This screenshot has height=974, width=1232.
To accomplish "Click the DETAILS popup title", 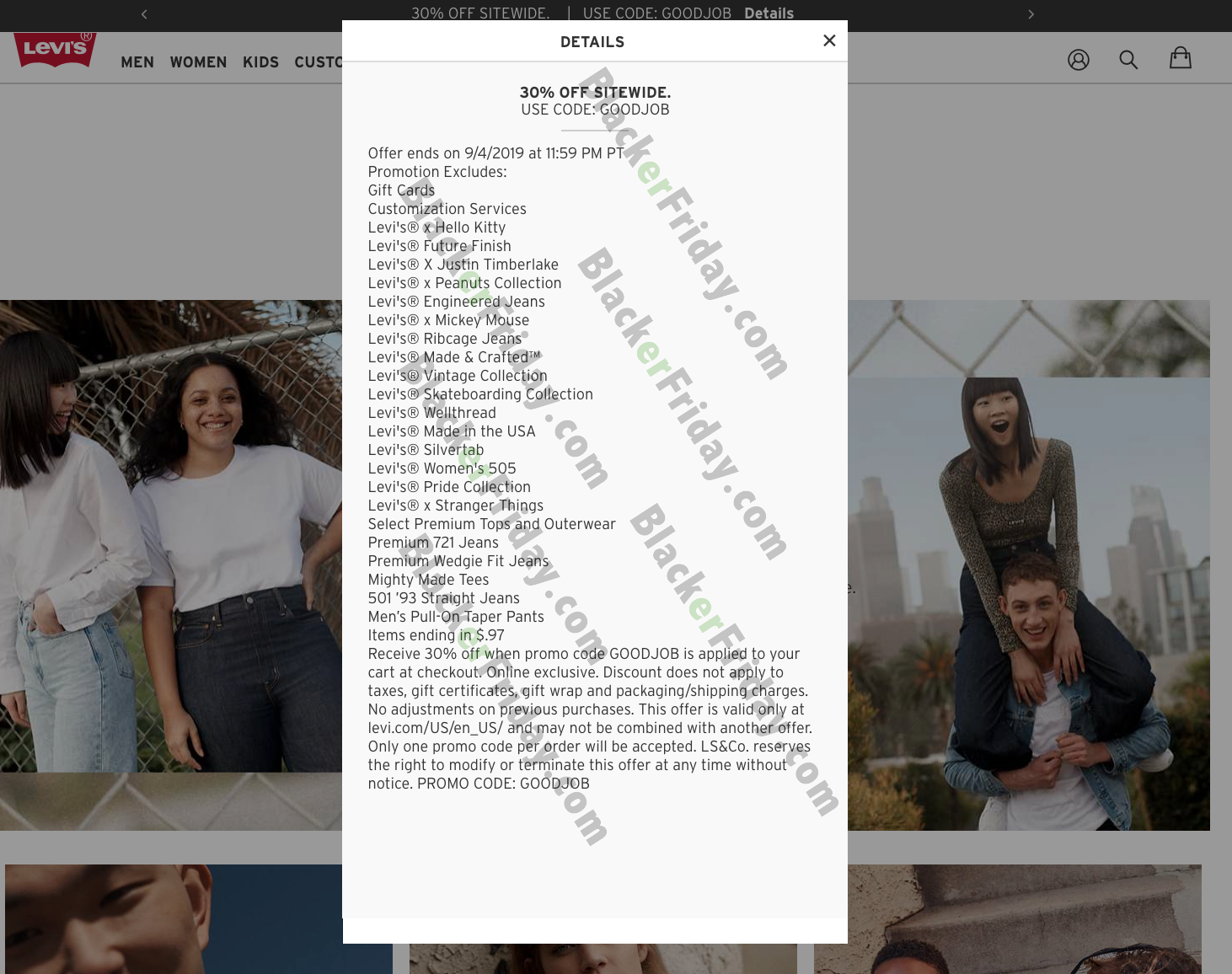I will point(592,42).
